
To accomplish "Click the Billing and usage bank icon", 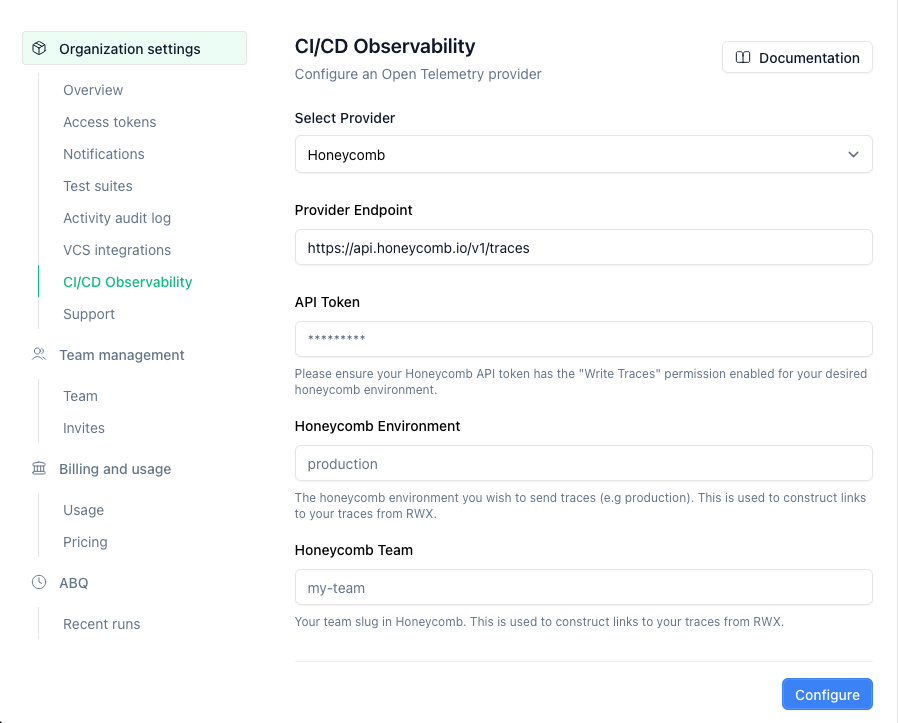I will pyautogui.click(x=39, y=468).
